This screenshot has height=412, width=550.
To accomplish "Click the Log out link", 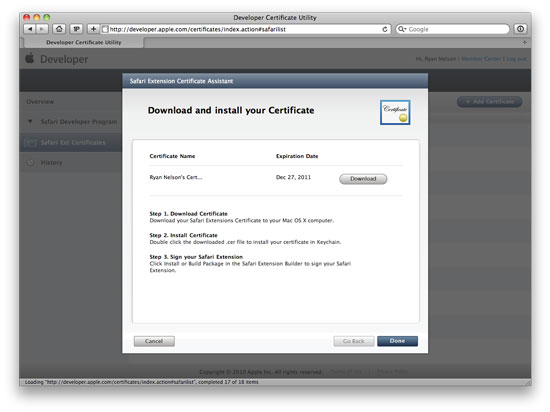I will [516, 59].
